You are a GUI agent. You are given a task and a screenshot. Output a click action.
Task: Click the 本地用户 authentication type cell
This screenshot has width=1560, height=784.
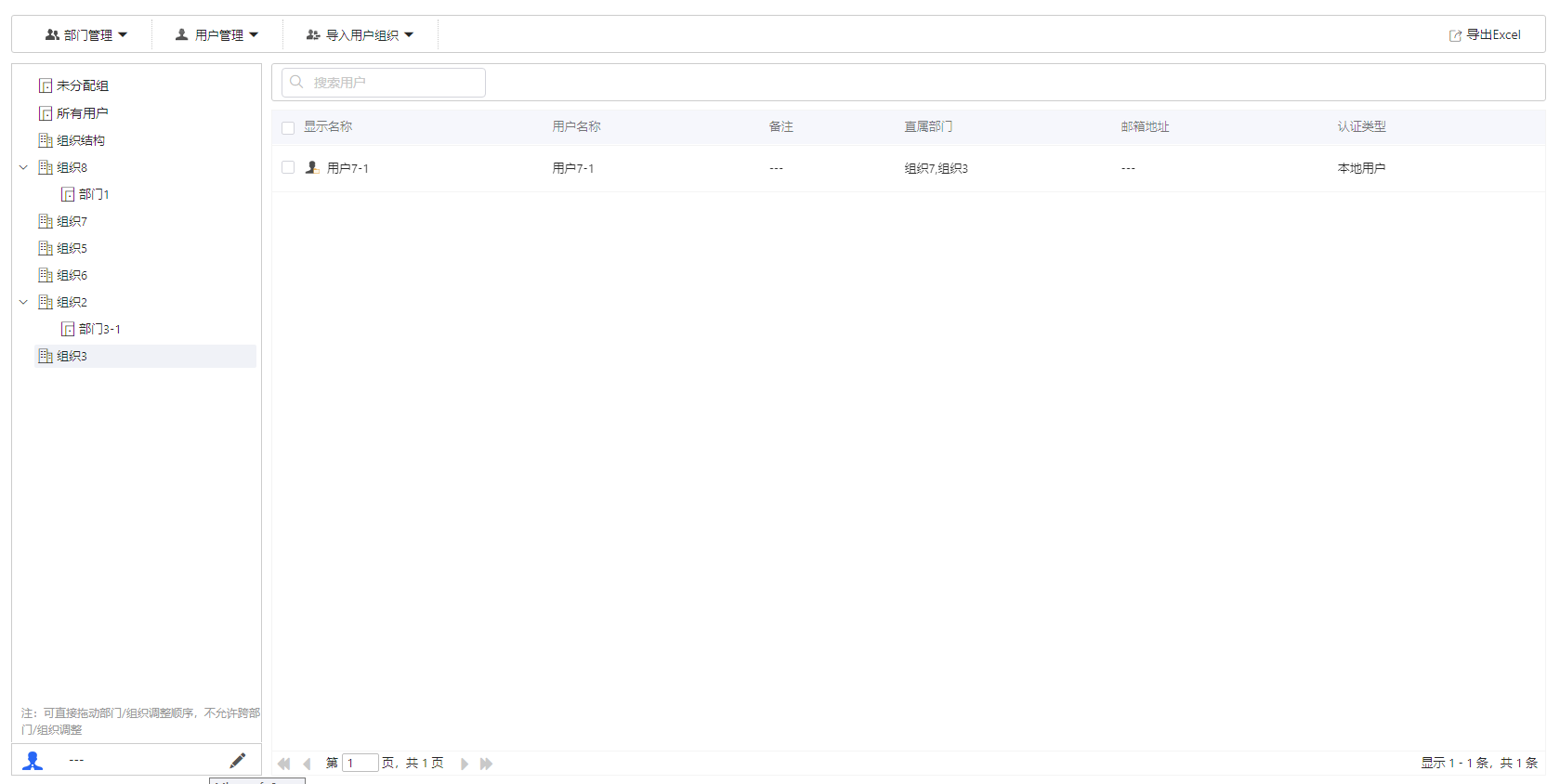pyautogui.click(x=1361, y=168)
